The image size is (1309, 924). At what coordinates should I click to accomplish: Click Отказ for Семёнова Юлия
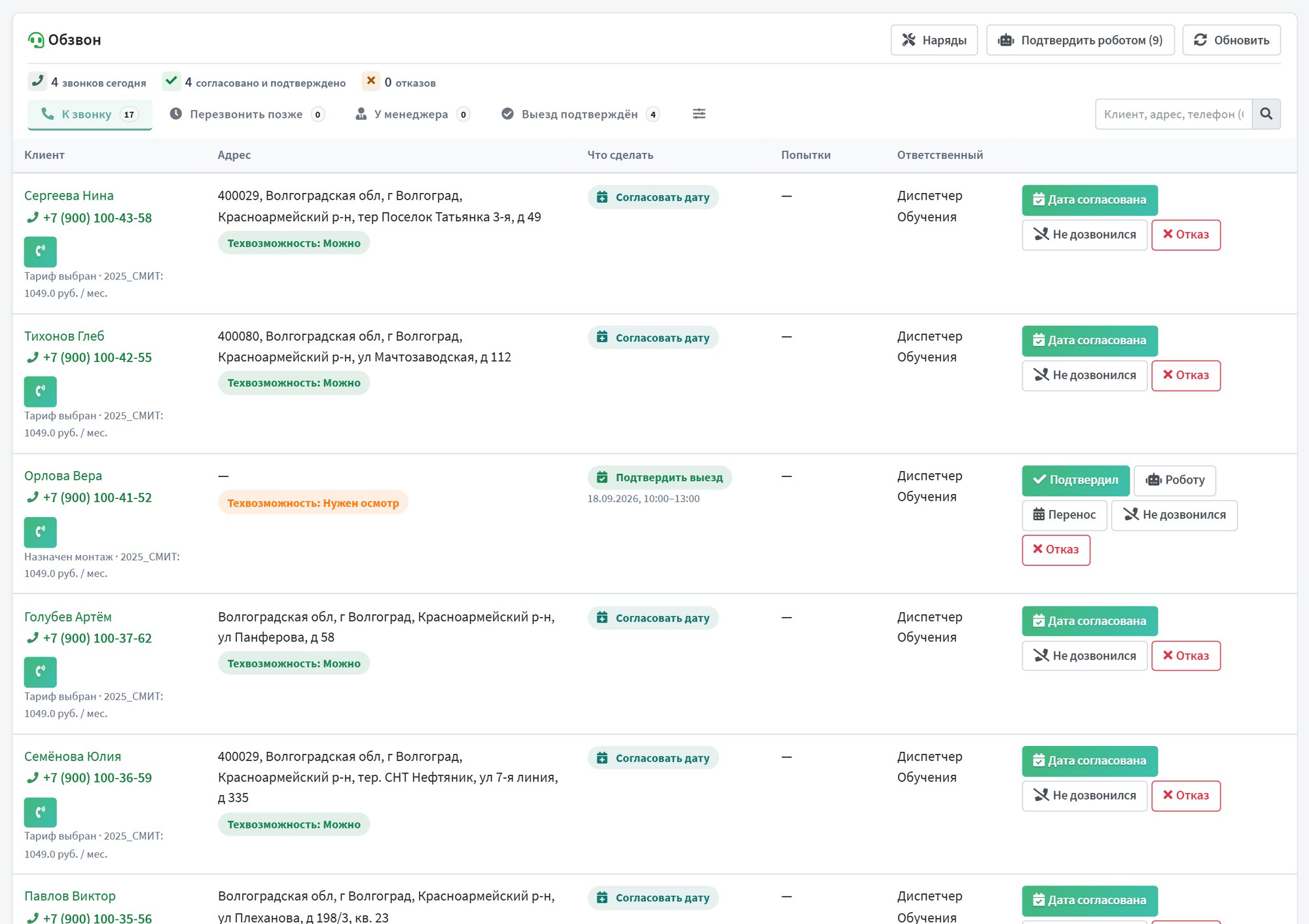tap(1186, 796)
